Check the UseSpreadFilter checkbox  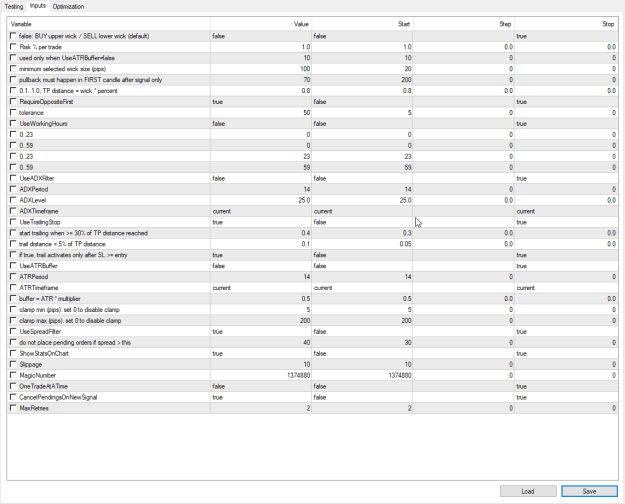[14, 331]
